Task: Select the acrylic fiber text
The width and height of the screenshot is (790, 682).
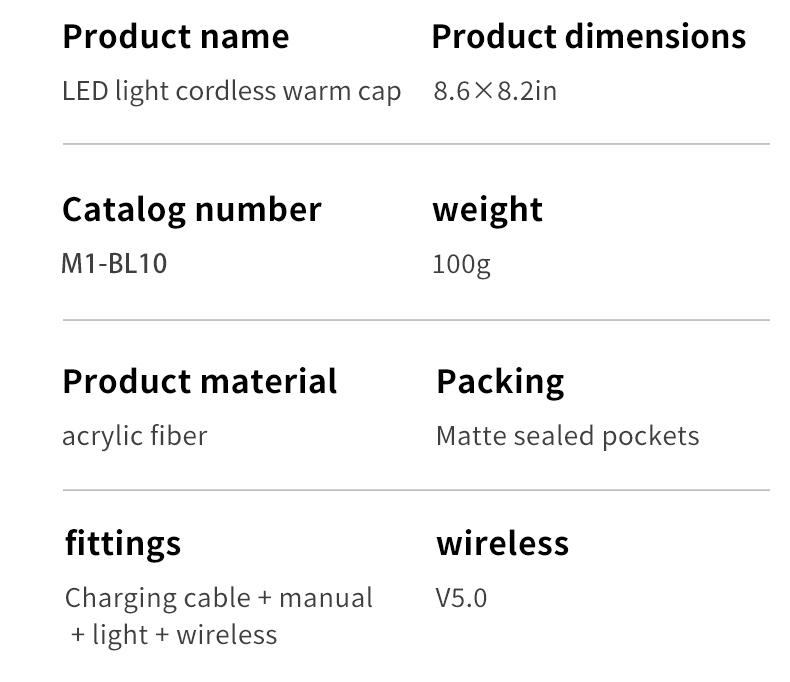Action: 135,436
